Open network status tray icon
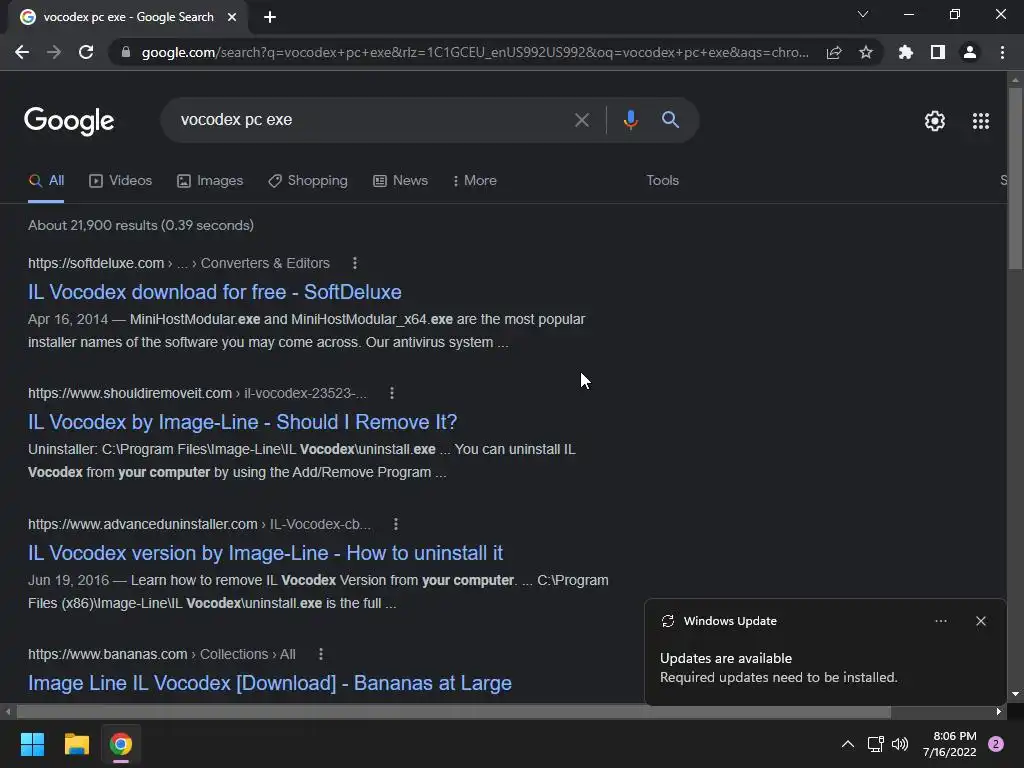 click(x=875, y=744)
